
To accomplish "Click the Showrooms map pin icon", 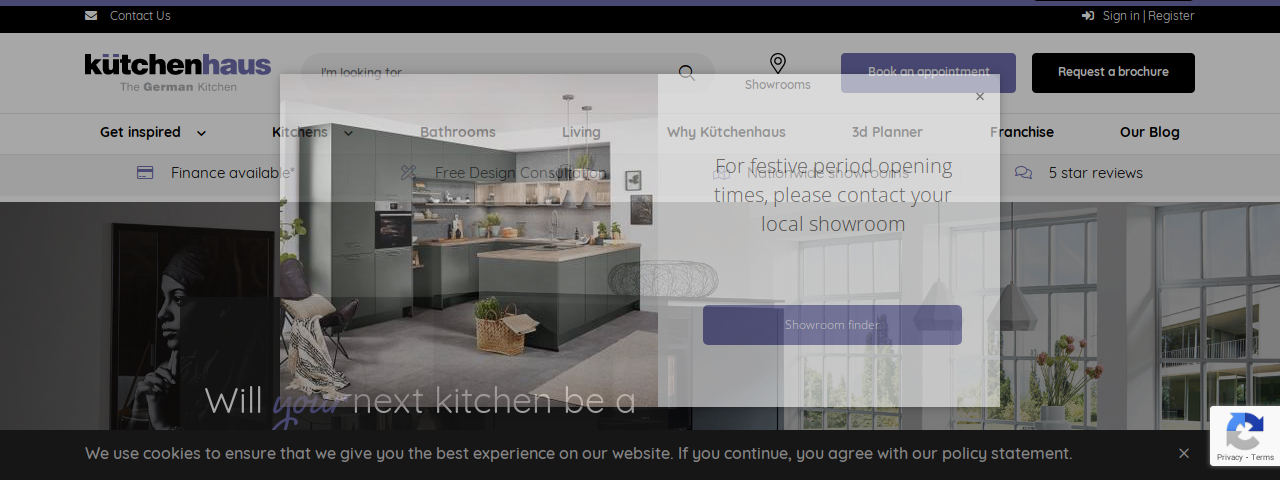I will [778, 63].
